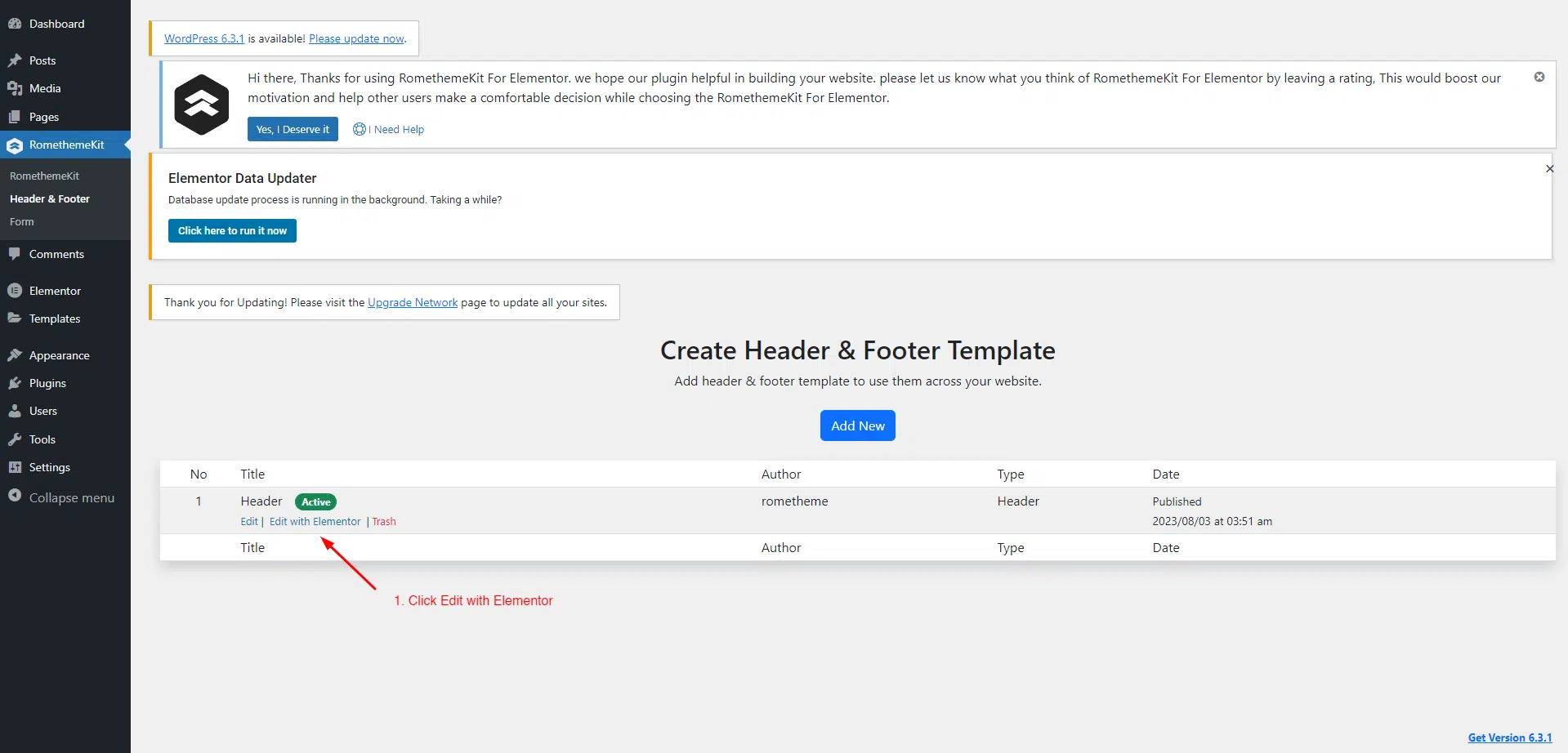Select RomethemeKit in the sidebar
Screen dimensions: 1568x753
pyautogui.click(x=65, y=145)
